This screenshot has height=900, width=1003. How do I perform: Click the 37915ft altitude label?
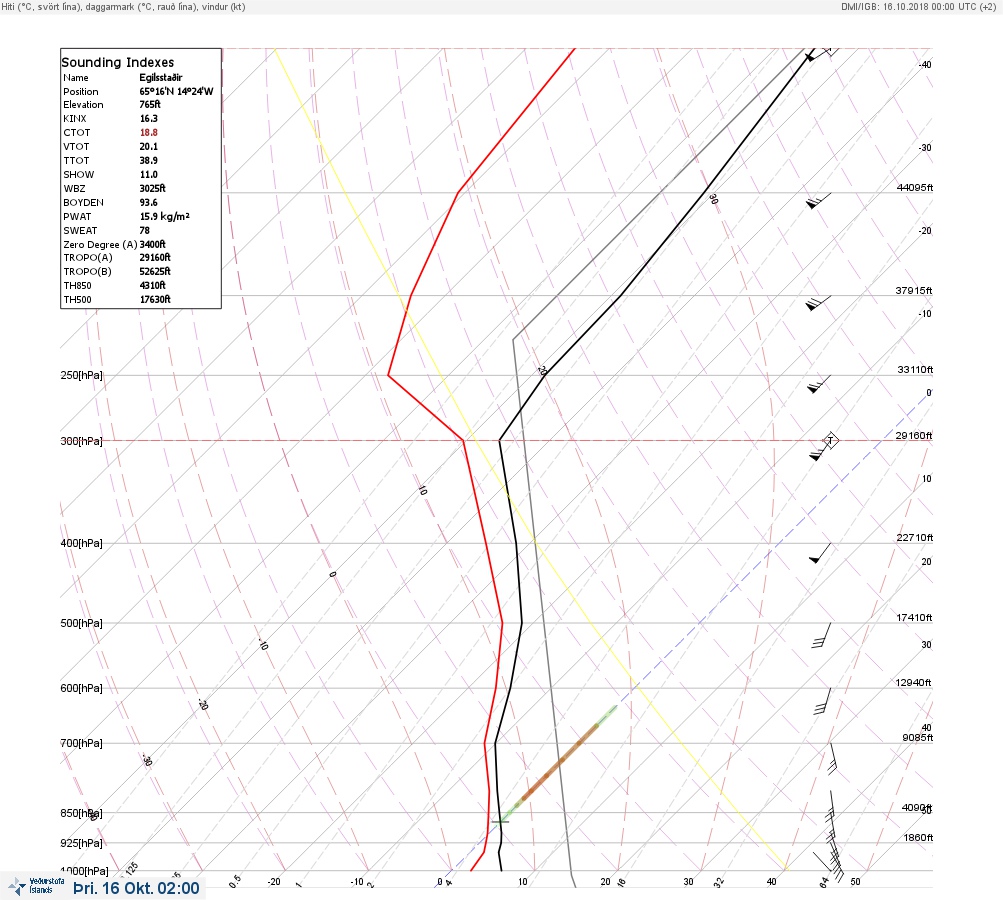[x=914, y=290]
